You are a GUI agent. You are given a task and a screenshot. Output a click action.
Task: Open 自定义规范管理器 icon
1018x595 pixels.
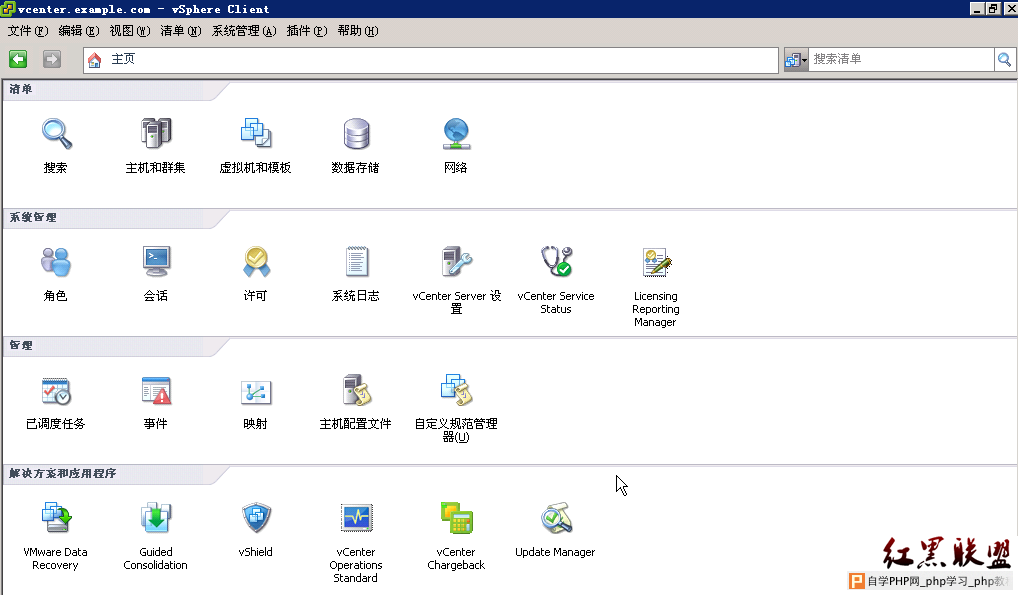tap(456, 390)
